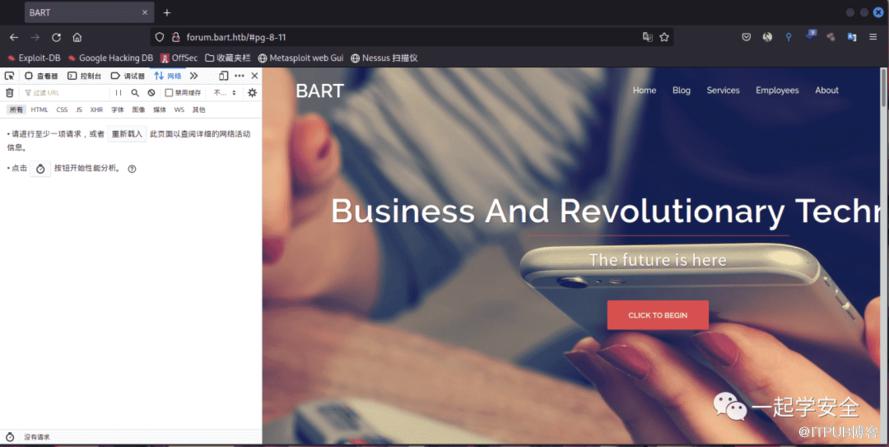This screenshot has width=889, height=447.
Task: Open the devtools Inspector tab (查看器)
Action: (40, 75)
